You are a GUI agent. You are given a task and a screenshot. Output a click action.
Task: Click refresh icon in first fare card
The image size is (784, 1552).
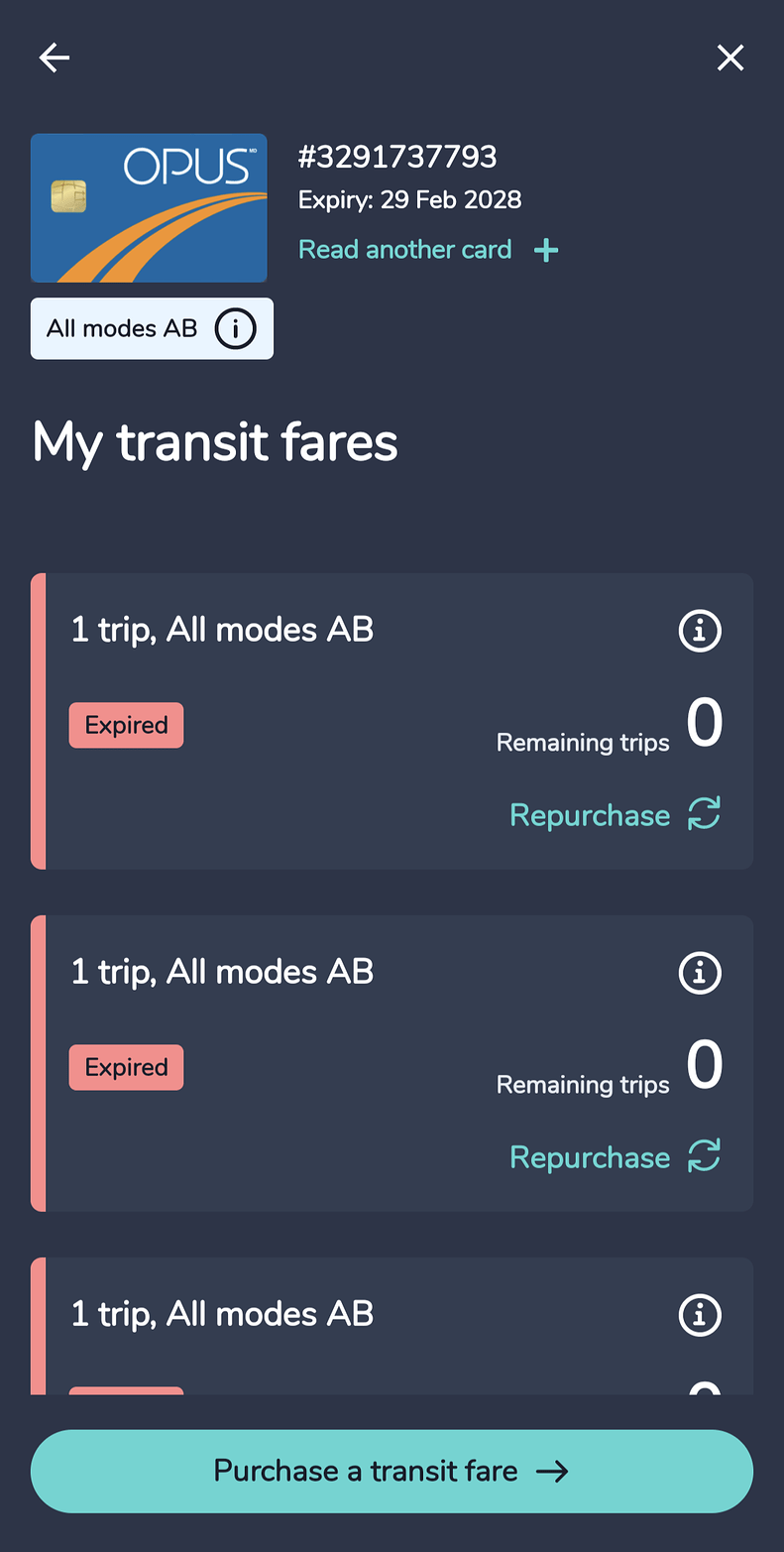click(x=704, y=814)
